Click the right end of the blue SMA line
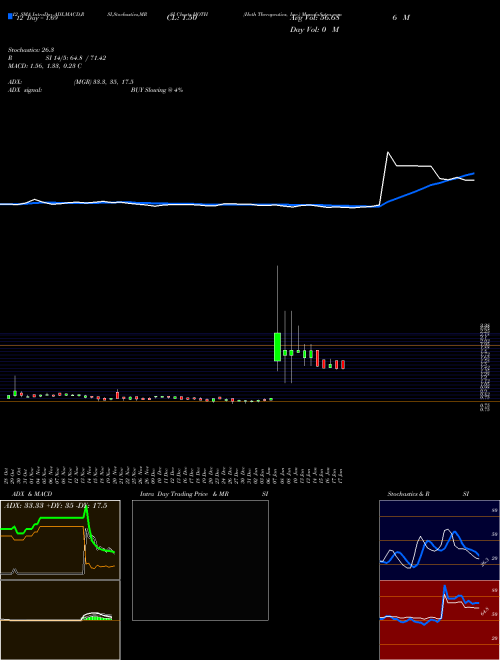The image size is (500, 660). 473,173
